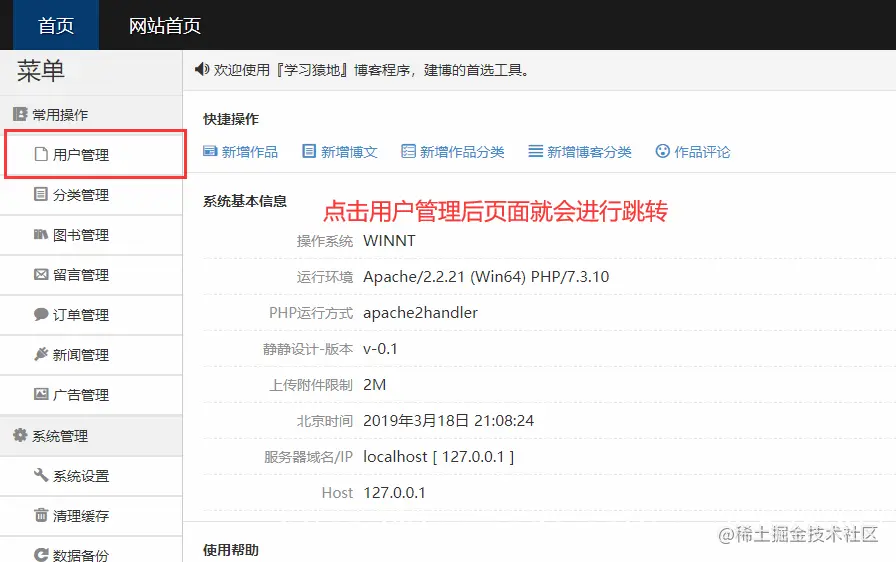896x562 pixels.
Task: Click the 快捷操作 heading
Action: [x=231, y=119]
